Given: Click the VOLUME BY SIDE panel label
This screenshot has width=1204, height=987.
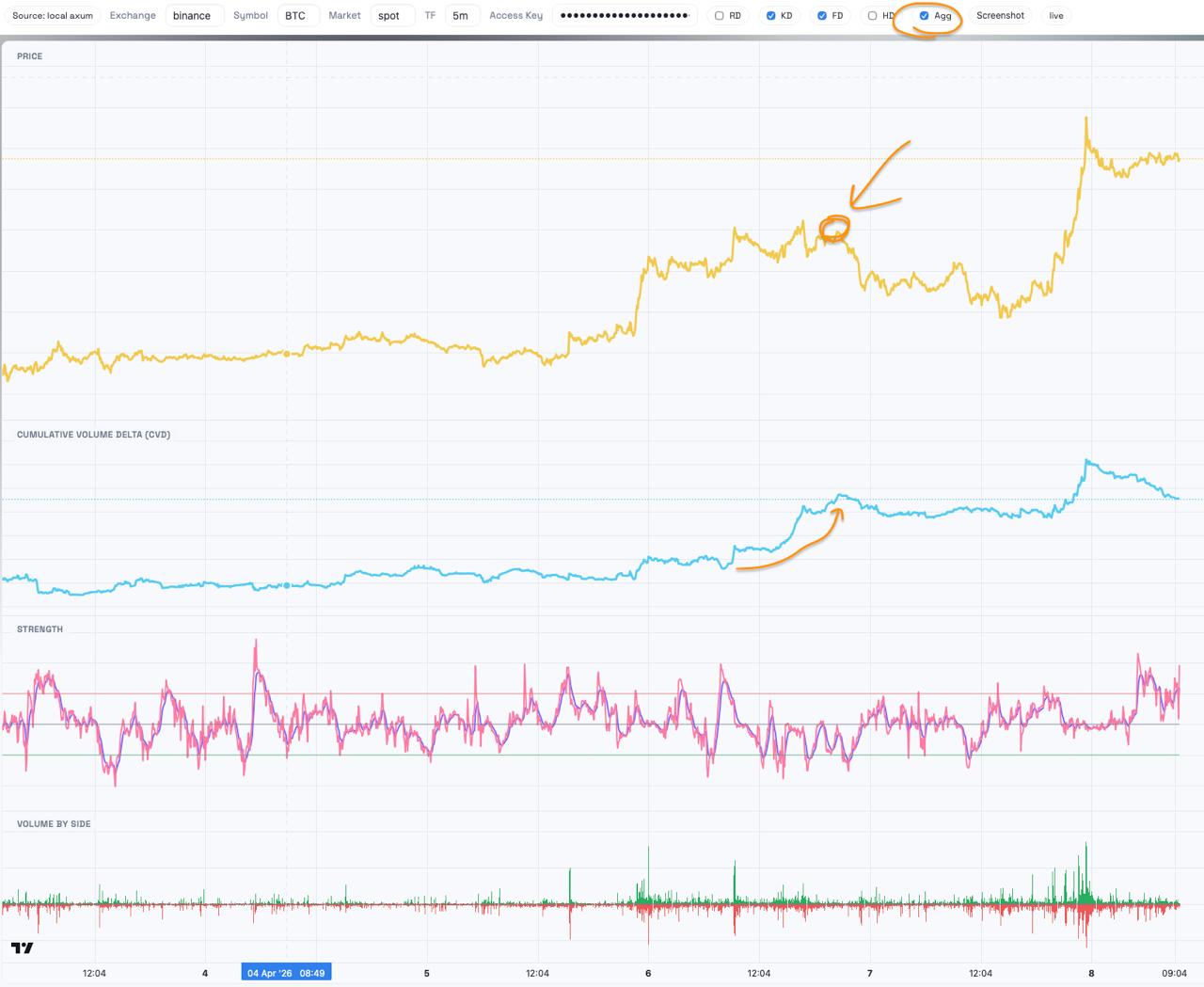Looking at the screenshot, I should (54, 824).
